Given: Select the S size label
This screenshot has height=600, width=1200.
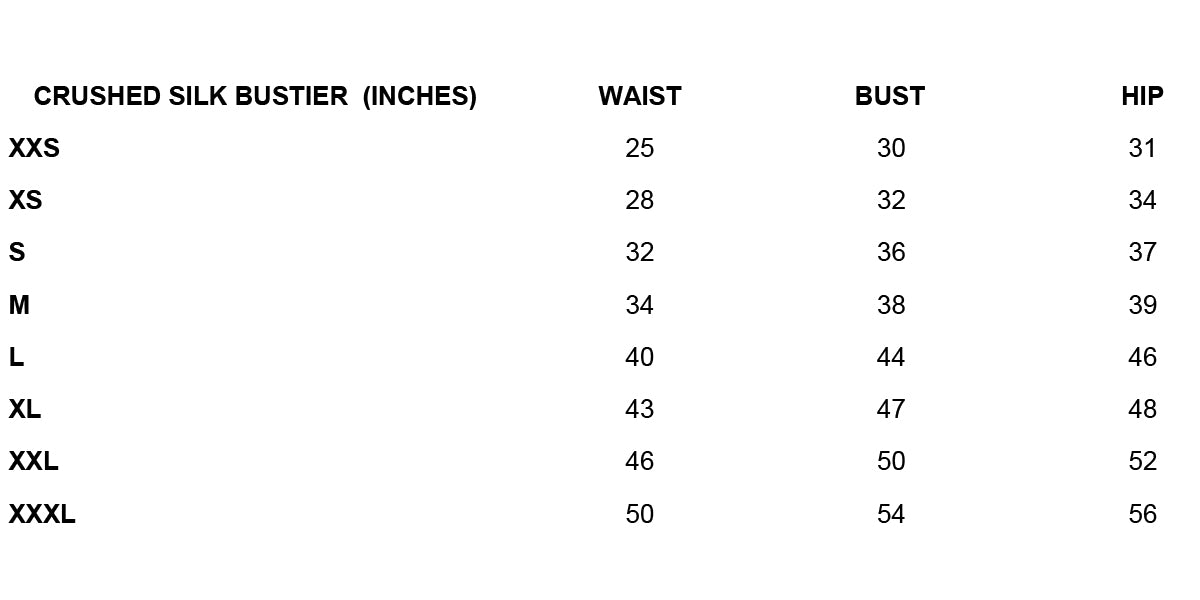Looking at the screenshot, I should click(17, 253).
